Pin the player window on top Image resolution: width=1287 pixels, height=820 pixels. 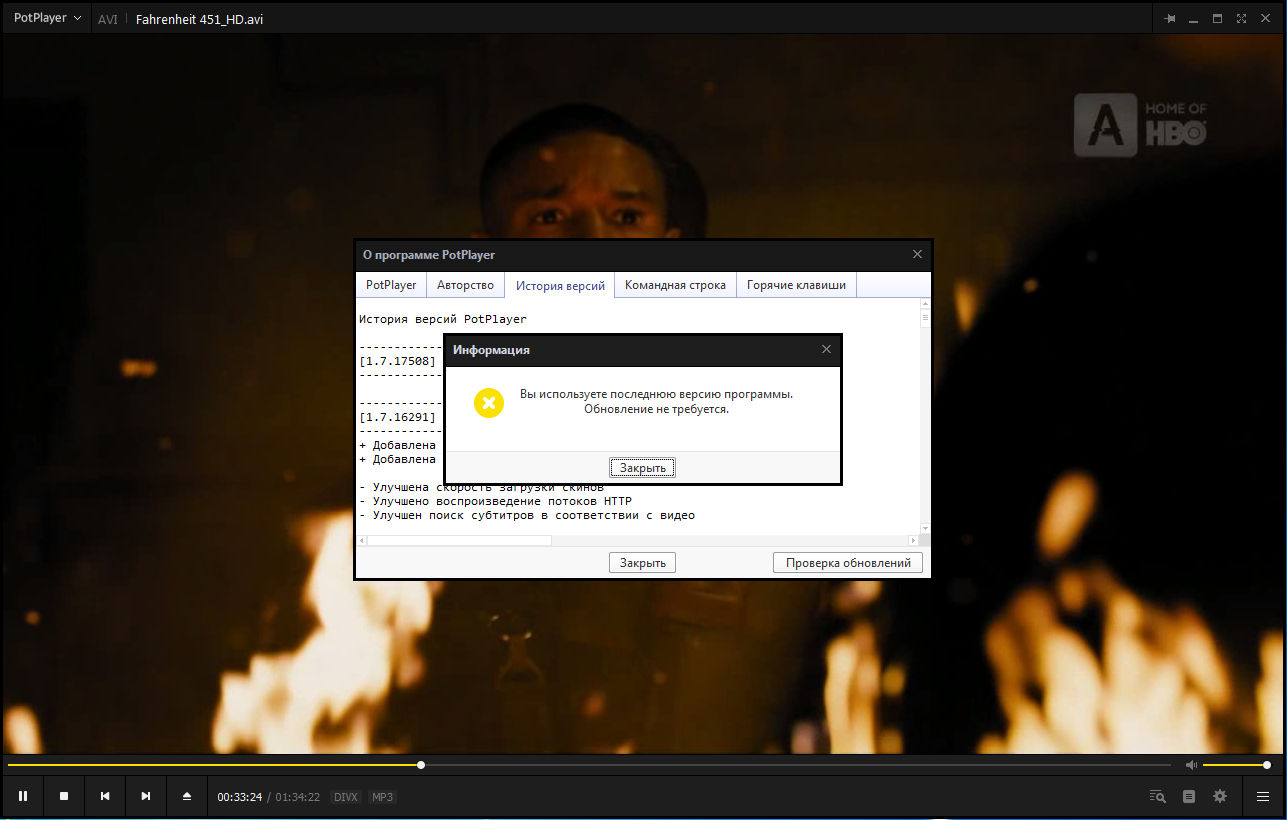click(1170, 18)
